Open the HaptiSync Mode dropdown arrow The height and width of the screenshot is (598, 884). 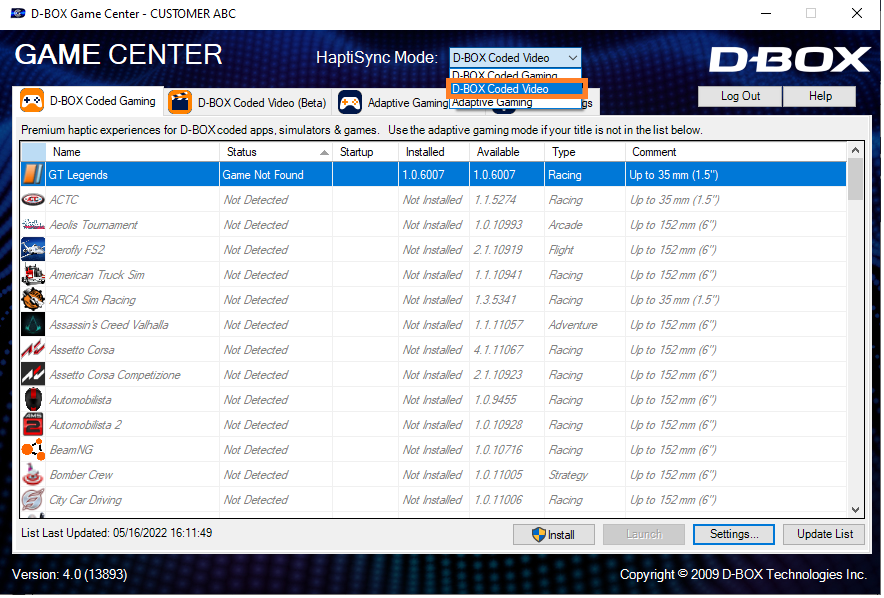click(x=572, y=57)
